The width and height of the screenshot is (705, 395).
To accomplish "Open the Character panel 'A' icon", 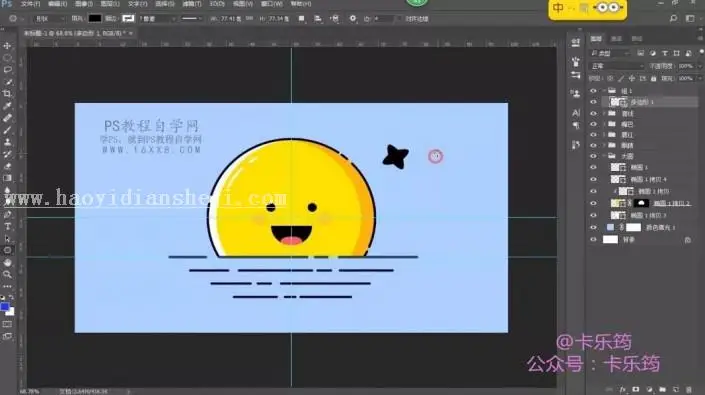I will (576, 112).
